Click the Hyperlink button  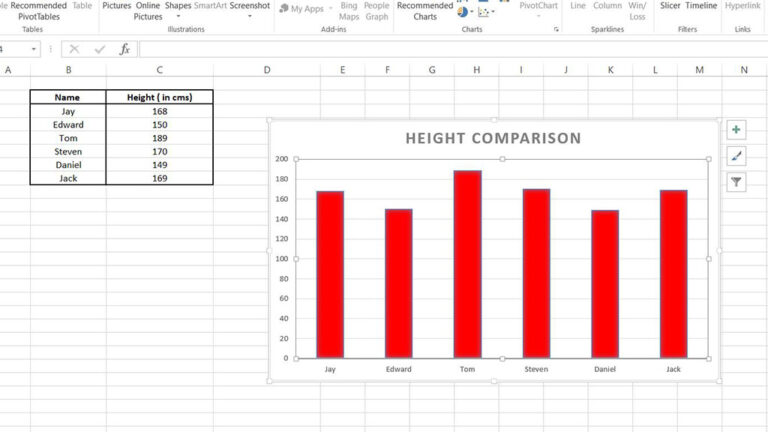tap(743, 6)
